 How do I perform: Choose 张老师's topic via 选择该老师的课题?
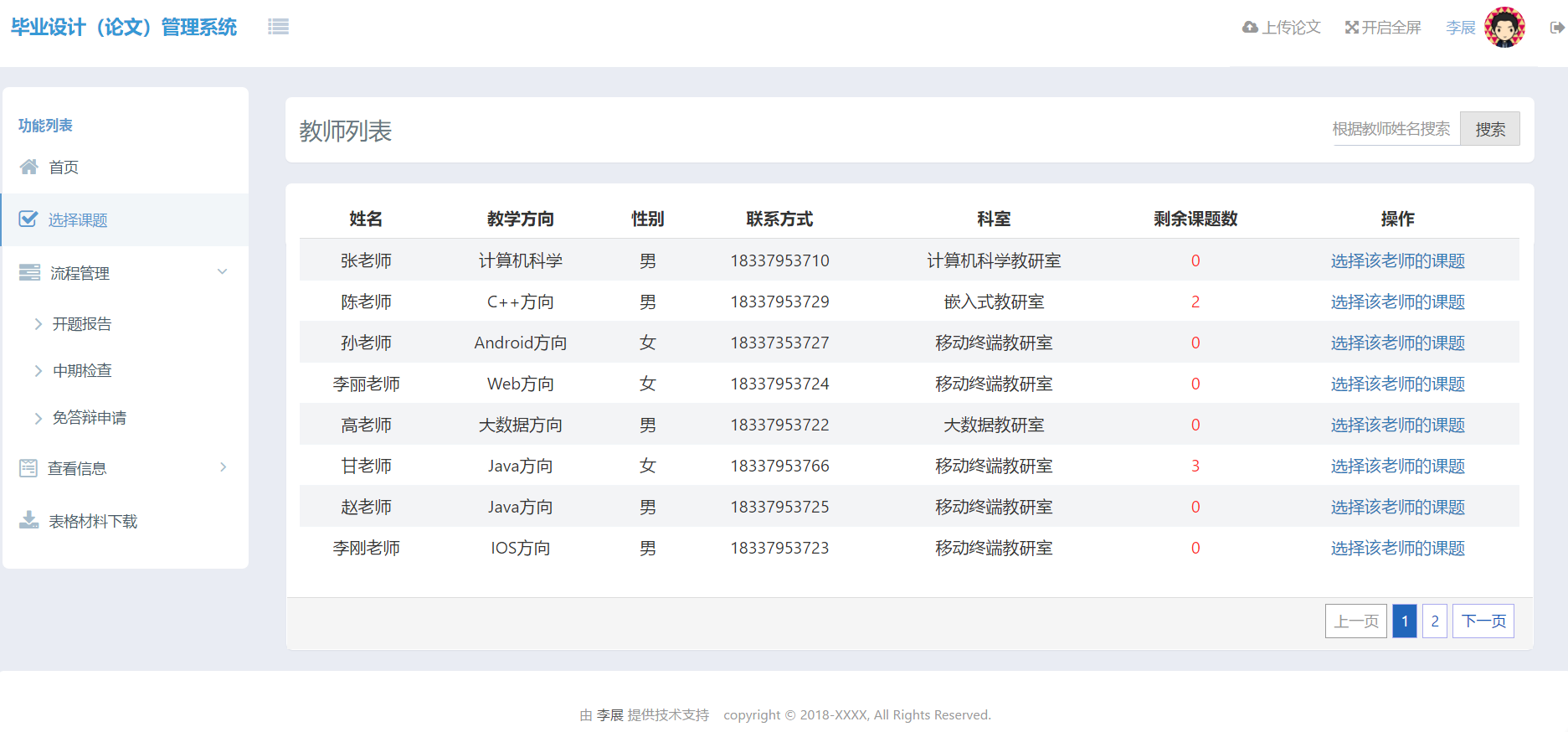coord(1398,260)
